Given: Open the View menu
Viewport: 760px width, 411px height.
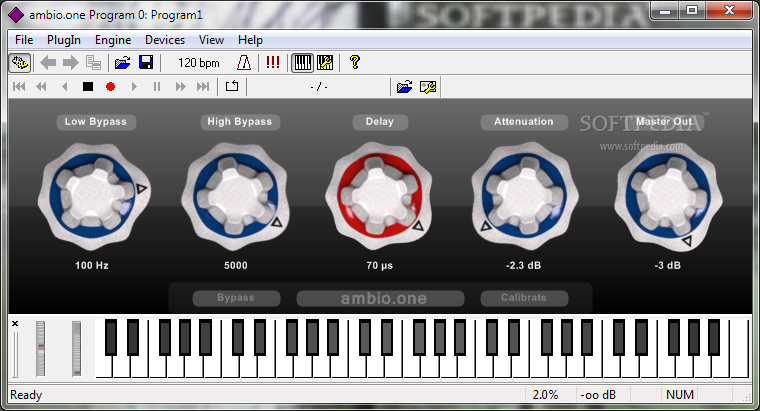Looking at the screenshot, I should (211, 40).
